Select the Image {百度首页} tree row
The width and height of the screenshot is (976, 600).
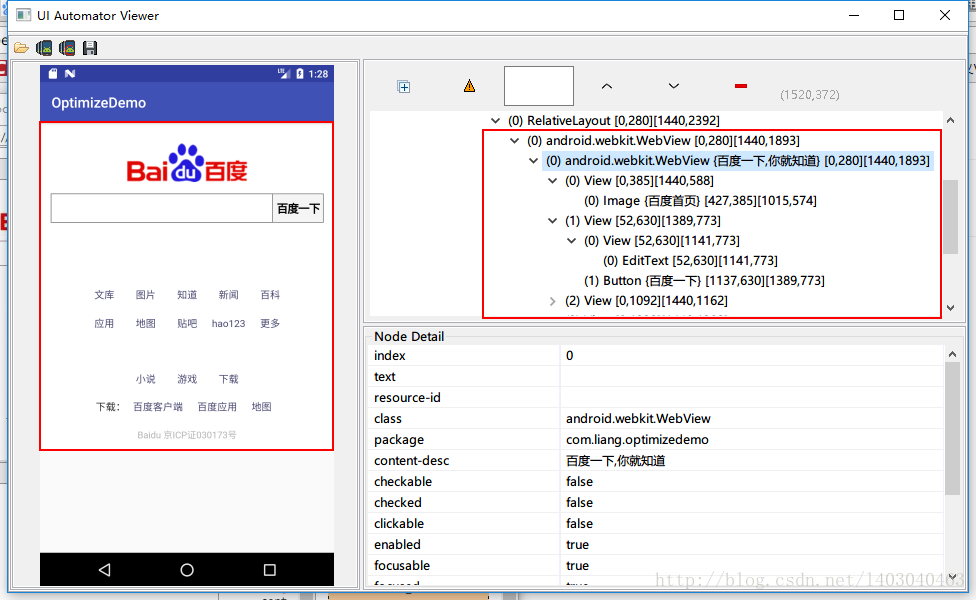[x=700, y=200]
